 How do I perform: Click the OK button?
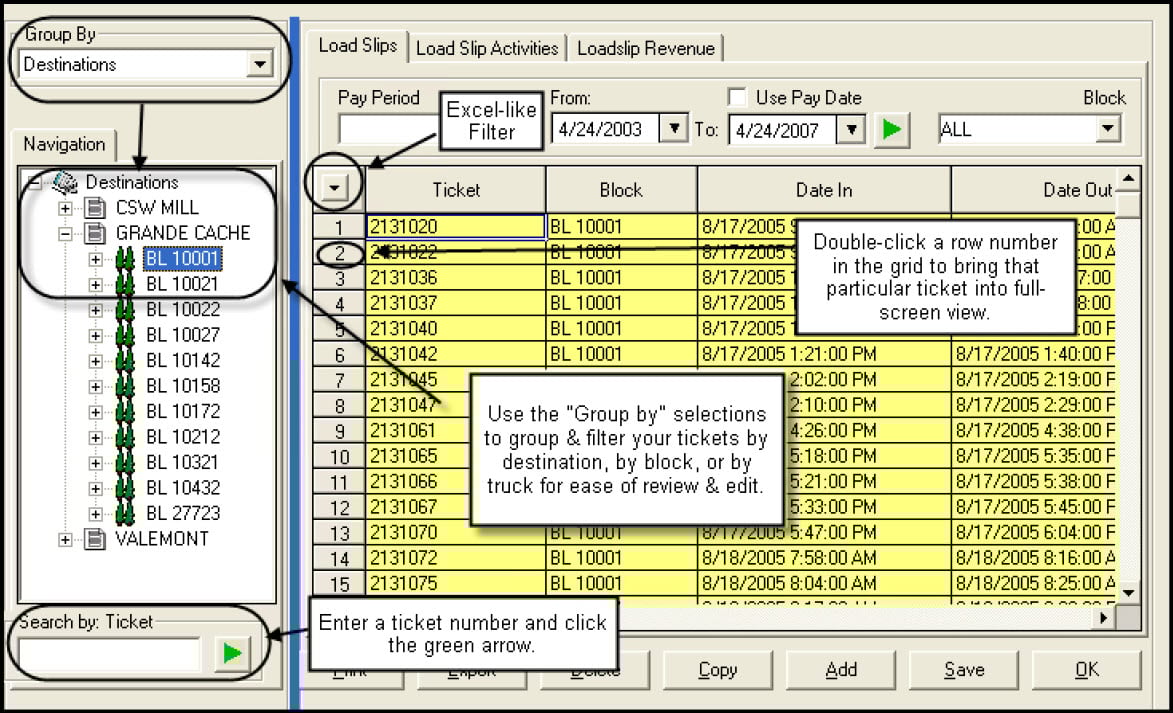tap(1086, 670)
